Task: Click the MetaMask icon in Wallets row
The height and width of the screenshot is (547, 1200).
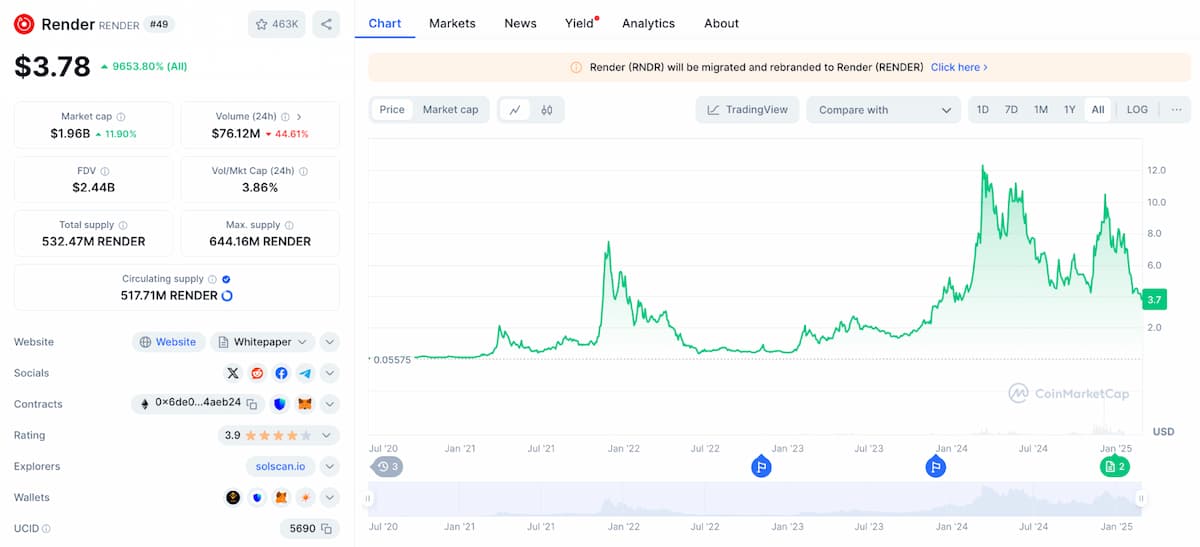Action: click(281, 497)
